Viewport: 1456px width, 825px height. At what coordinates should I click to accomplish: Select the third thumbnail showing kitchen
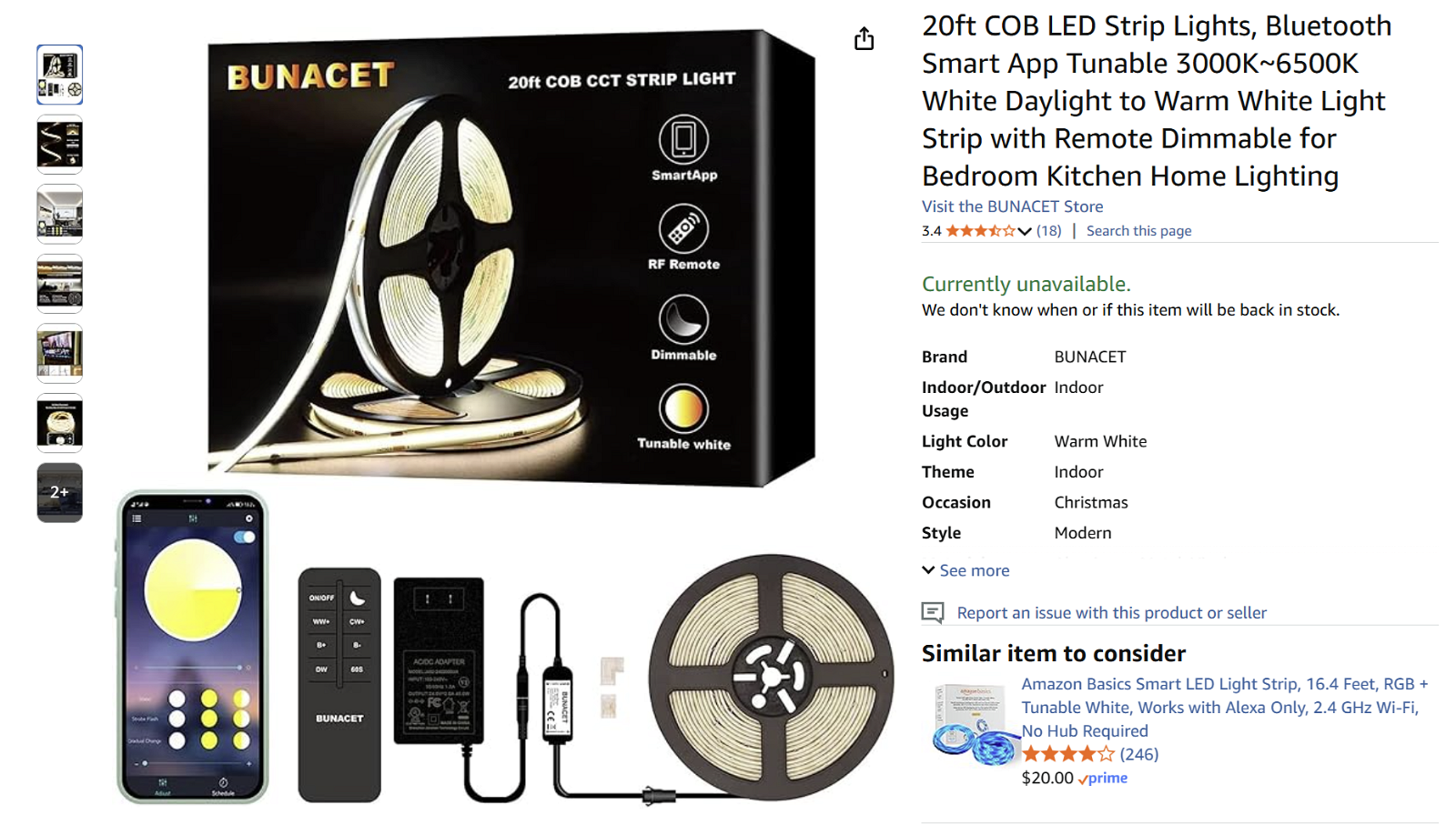tap(60, 214)
